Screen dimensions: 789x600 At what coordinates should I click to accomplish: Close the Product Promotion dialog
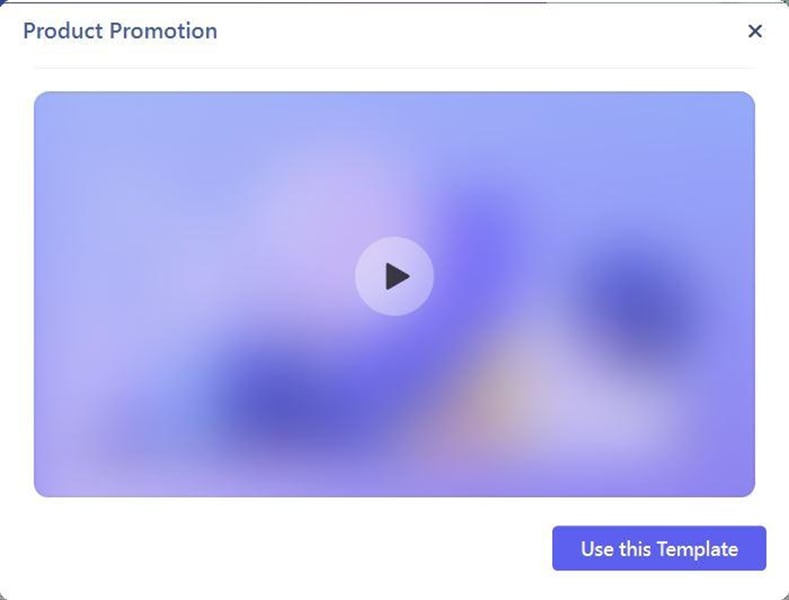(x=754, y=31)
